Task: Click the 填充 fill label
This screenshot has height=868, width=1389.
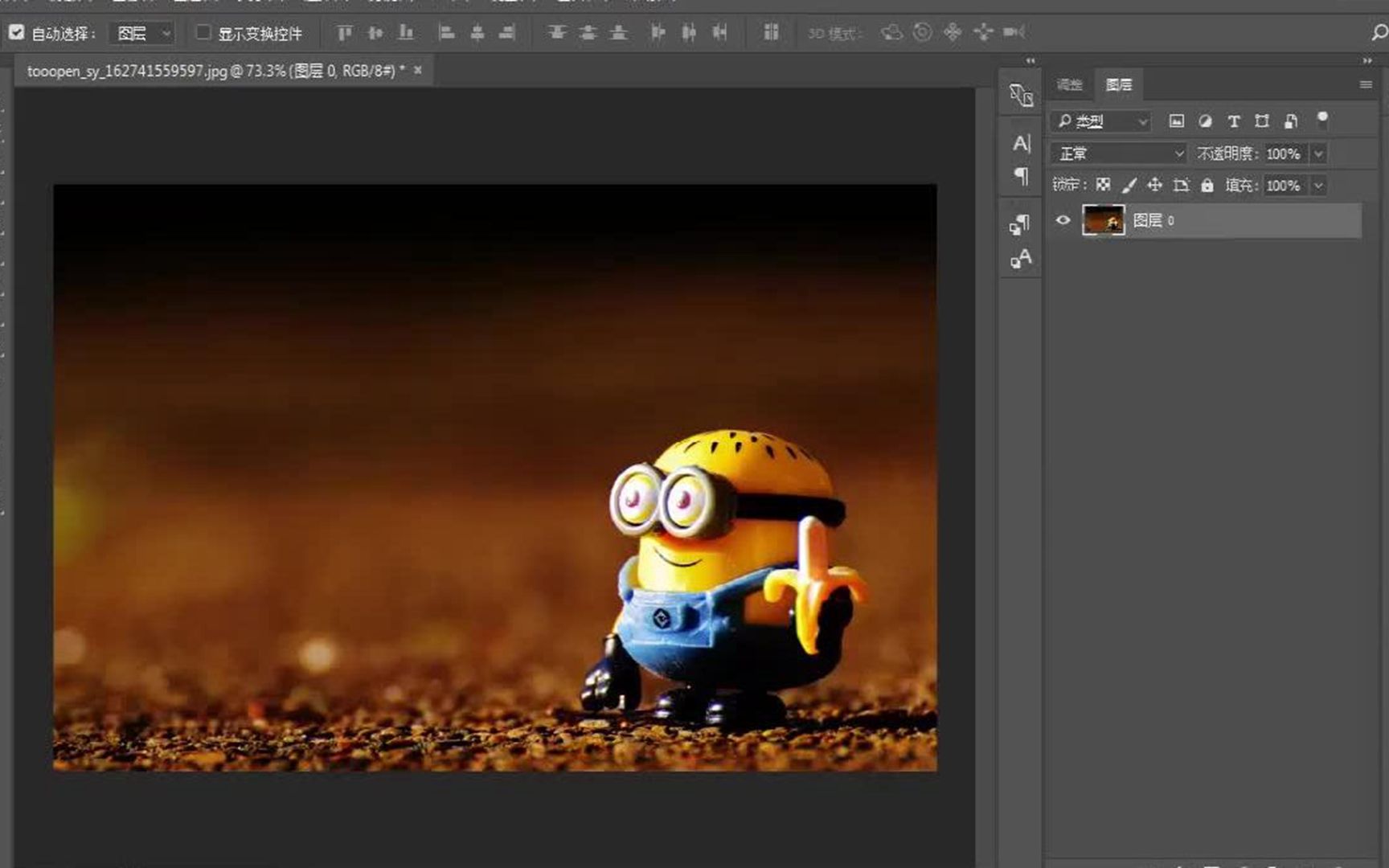Action: click(x=1241, y=186)
